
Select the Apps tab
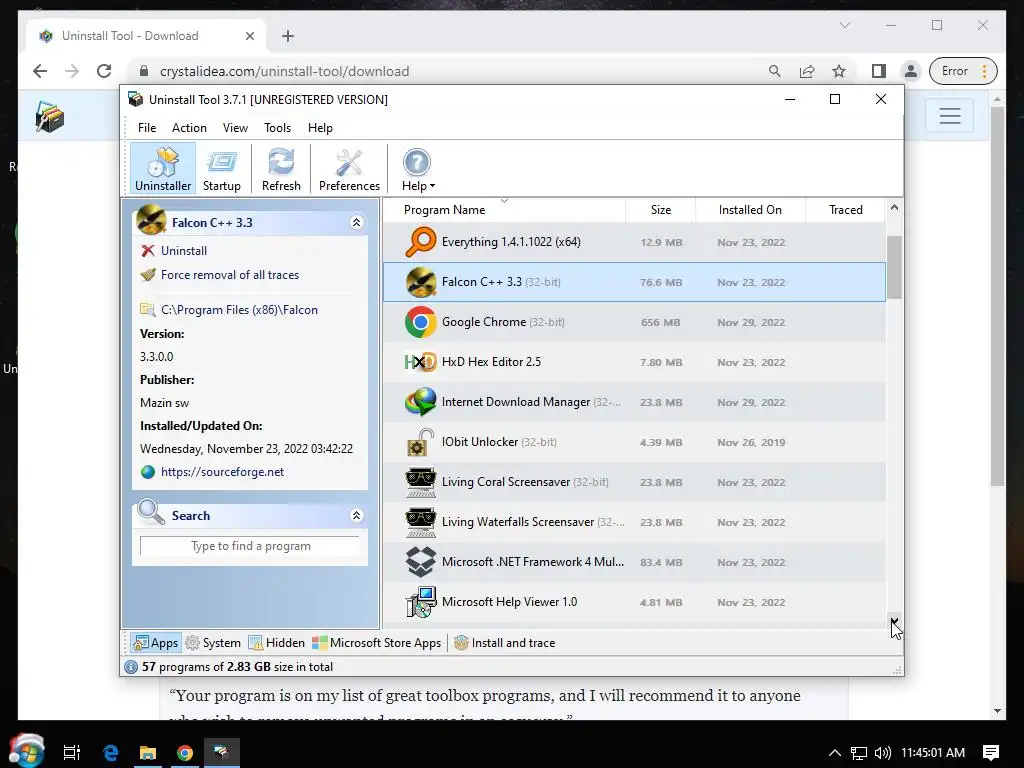155,643
